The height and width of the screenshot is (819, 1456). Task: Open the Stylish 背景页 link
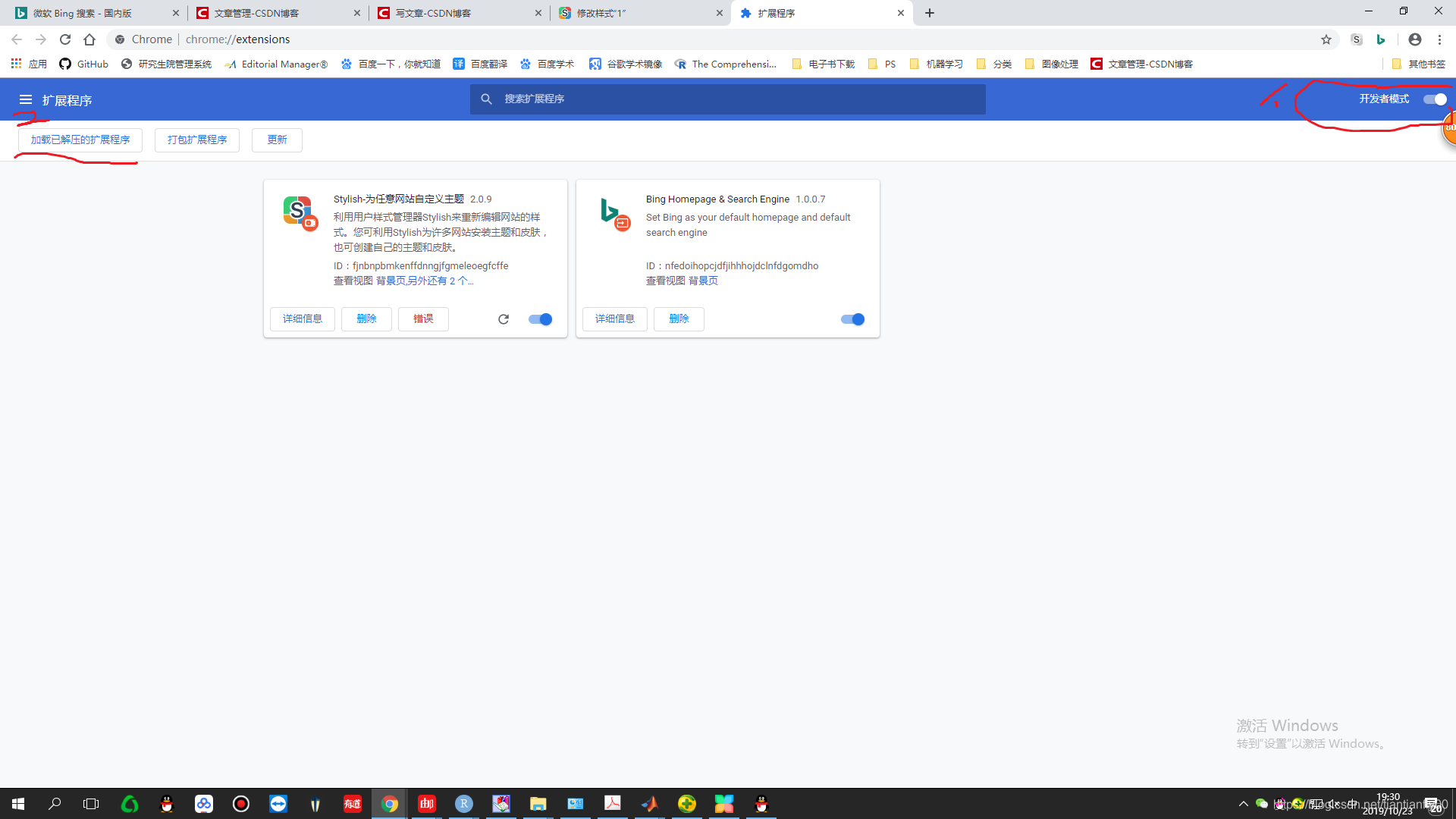point(391,281)
